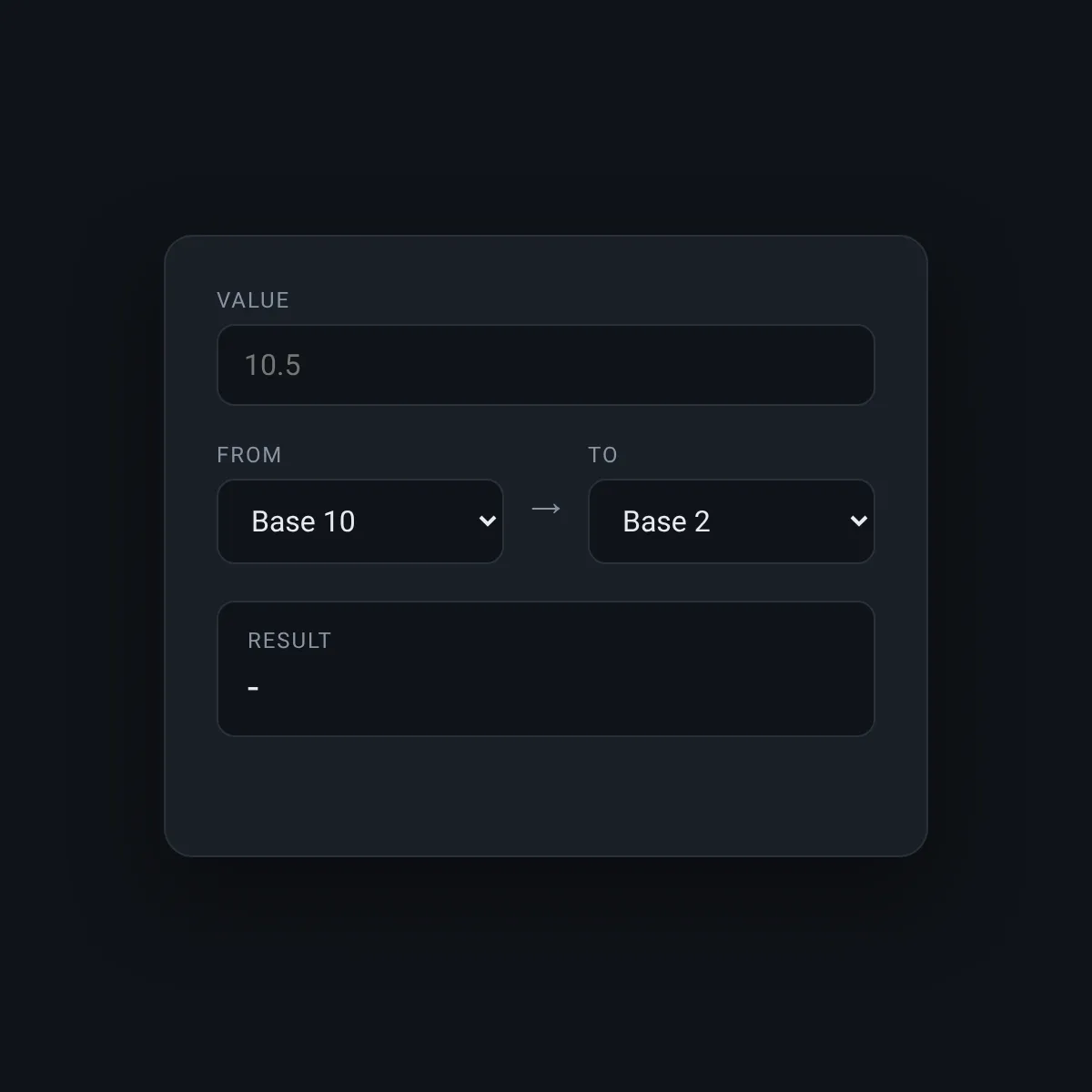
Task: Click the FROM label
Action: pos(249,455)
